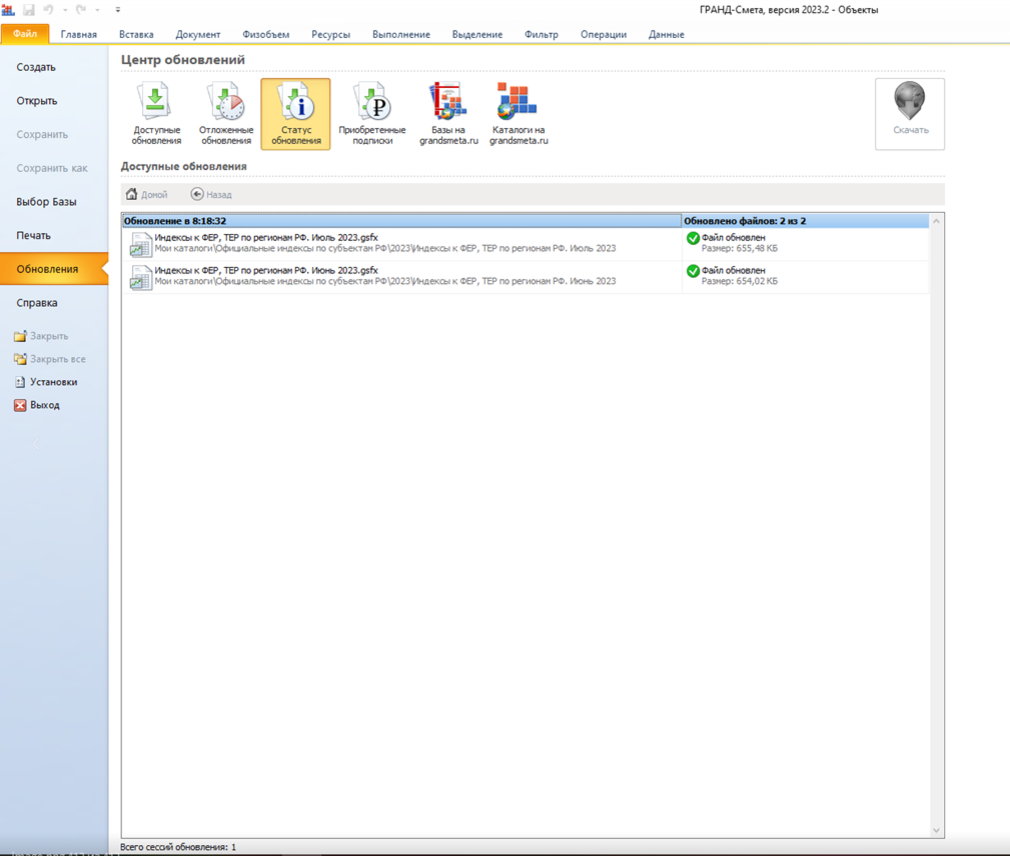Click the Обновлено файлов: 2 из 2 header
1010x856 pixels.
(x=805, y=221)
